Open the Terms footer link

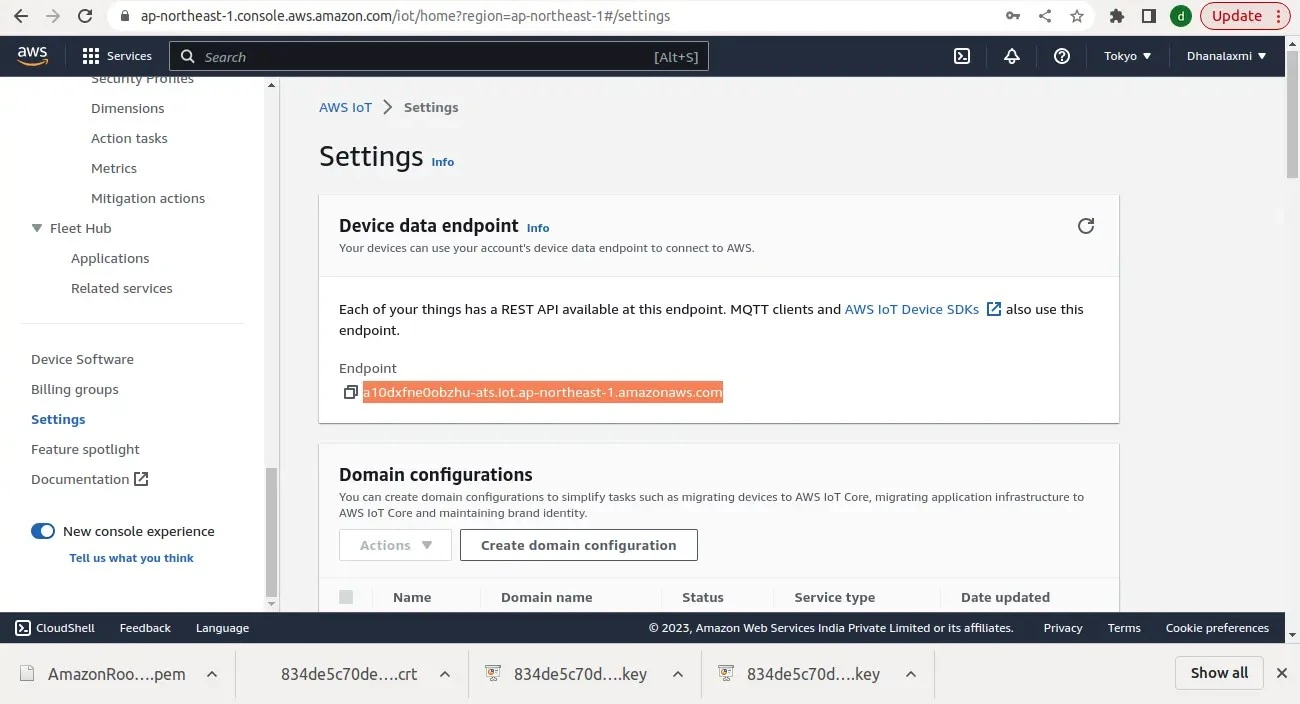tap(1124, 628)
